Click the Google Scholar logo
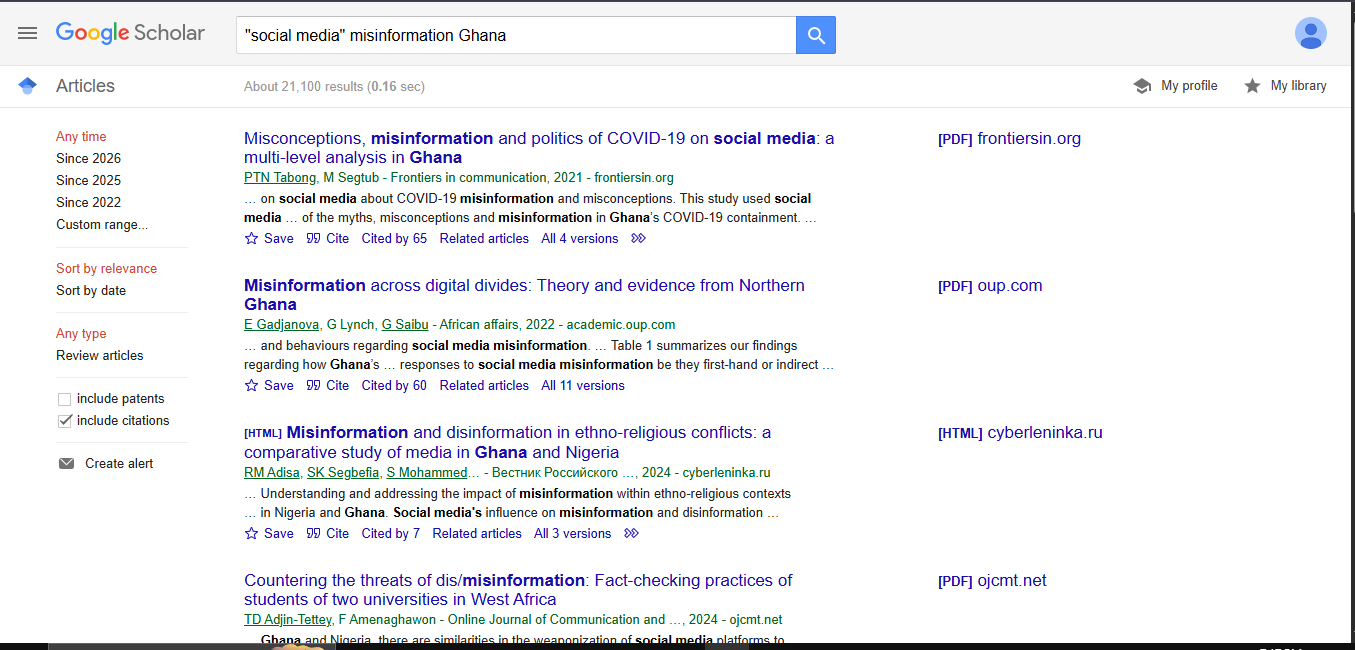The height and width of the screenshot is (650, 1355). (130, 33)
